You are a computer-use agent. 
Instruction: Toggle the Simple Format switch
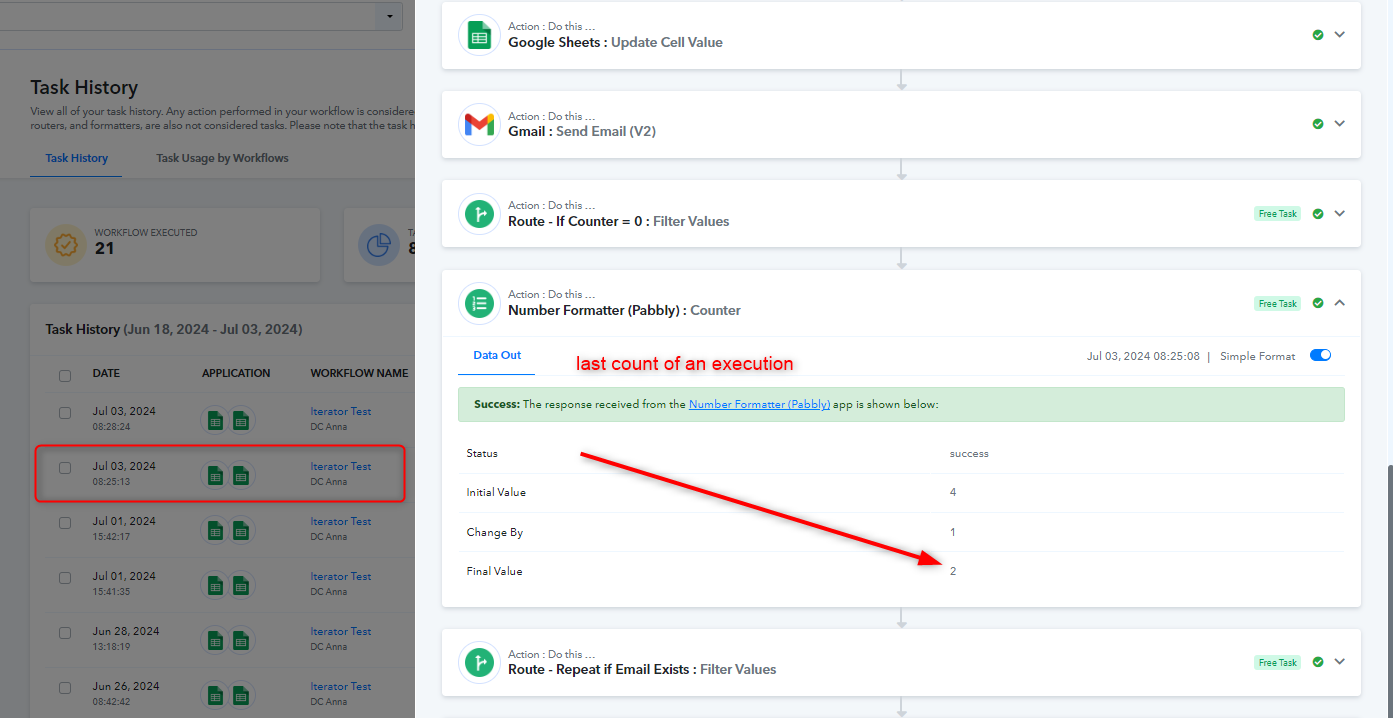(x=1320, y=355)
